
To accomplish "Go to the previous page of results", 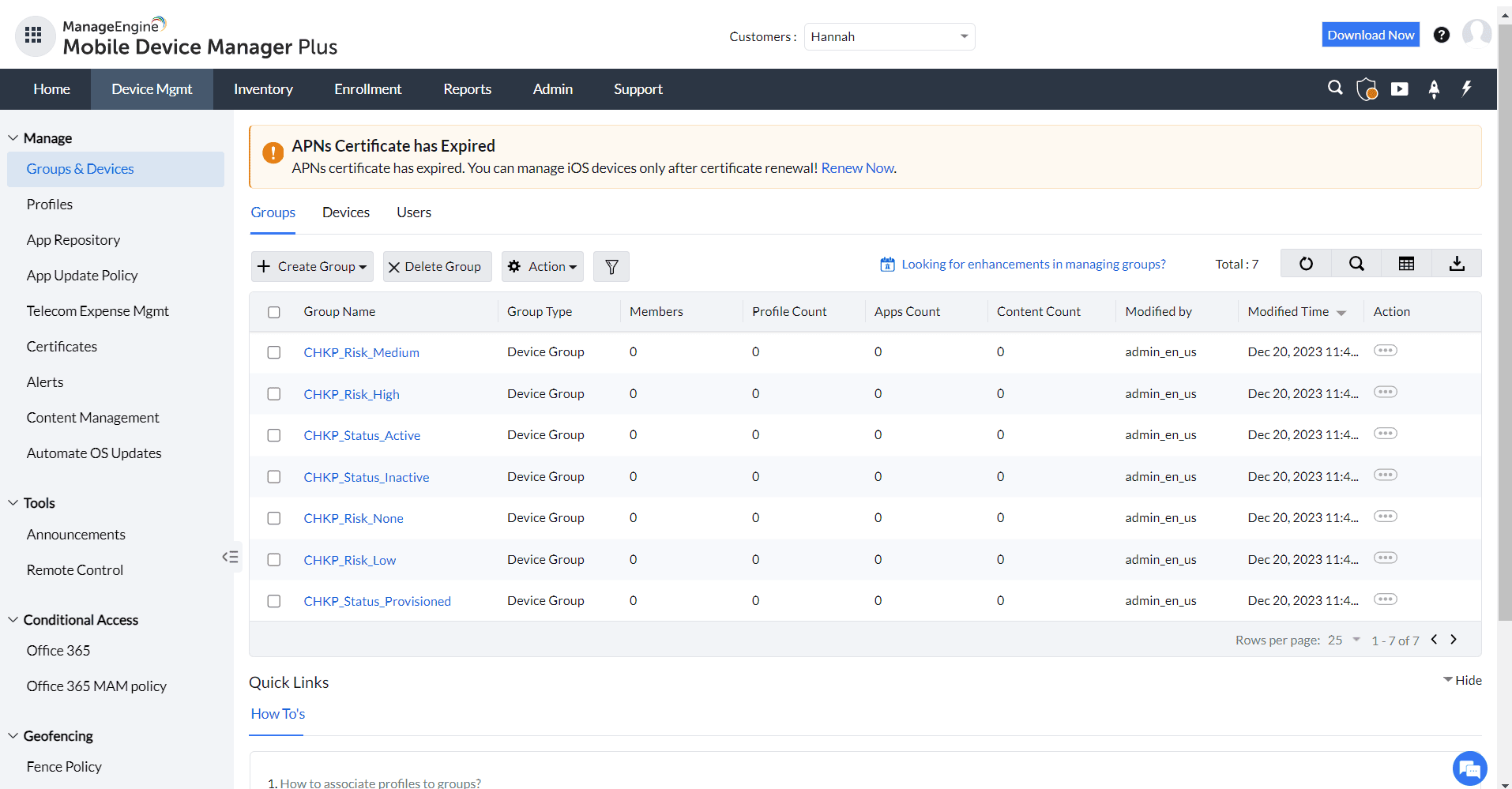I will pos(1434,640).
